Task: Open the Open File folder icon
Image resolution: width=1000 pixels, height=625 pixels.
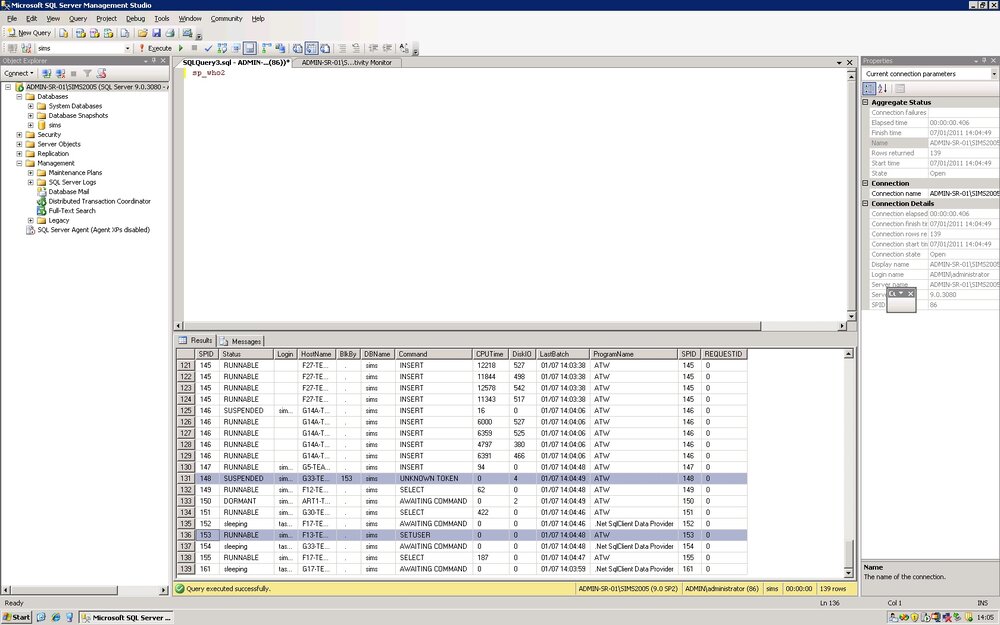Action: click(x=142, y=33)
